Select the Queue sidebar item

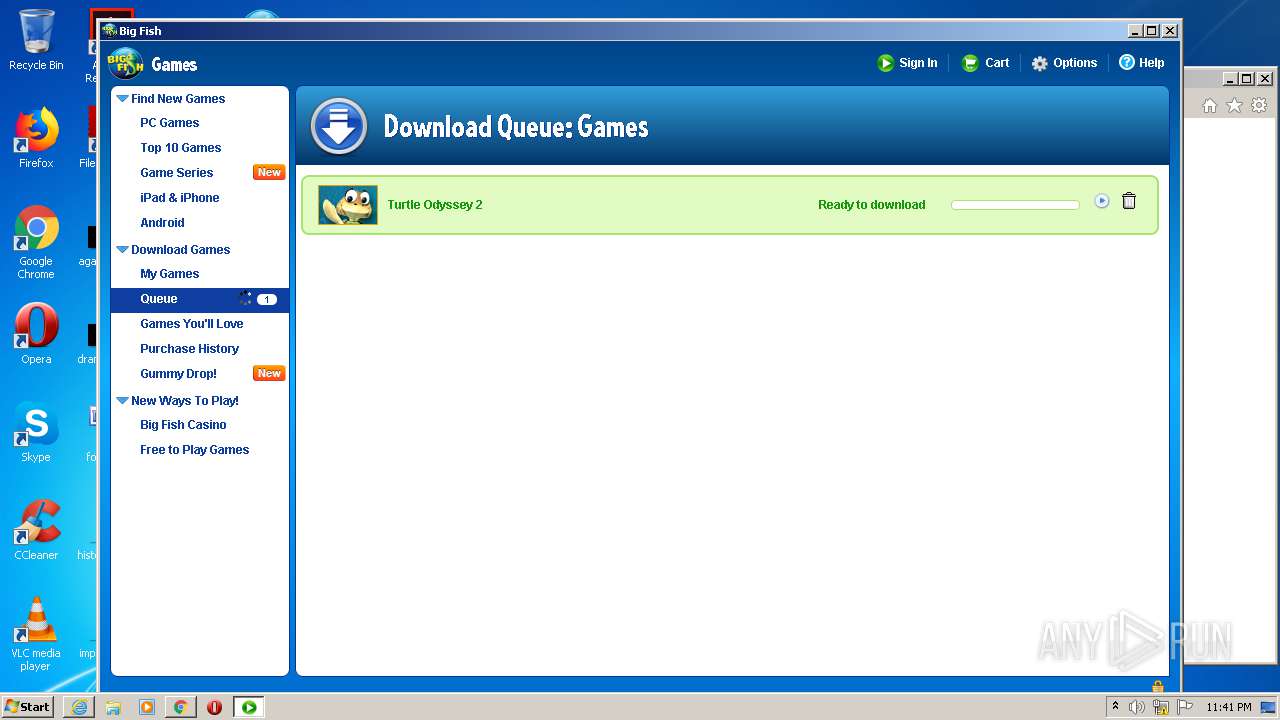pyautogui.click(x=200, y=299)
